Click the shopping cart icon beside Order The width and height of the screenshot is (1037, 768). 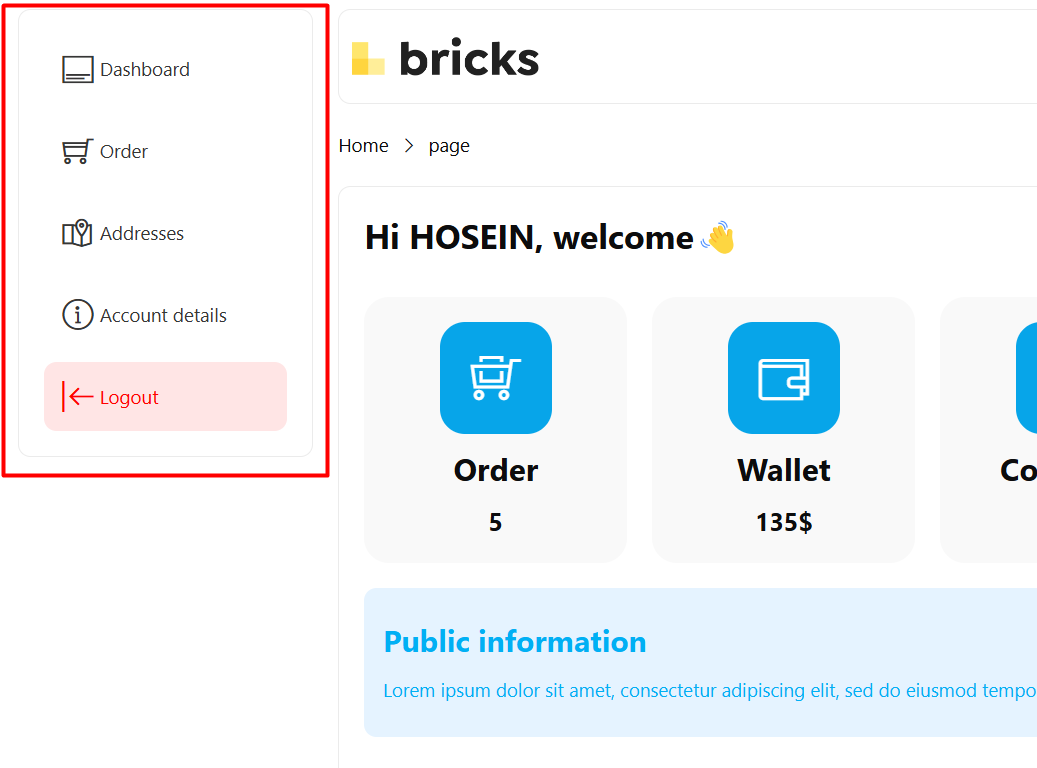point(77,151)
